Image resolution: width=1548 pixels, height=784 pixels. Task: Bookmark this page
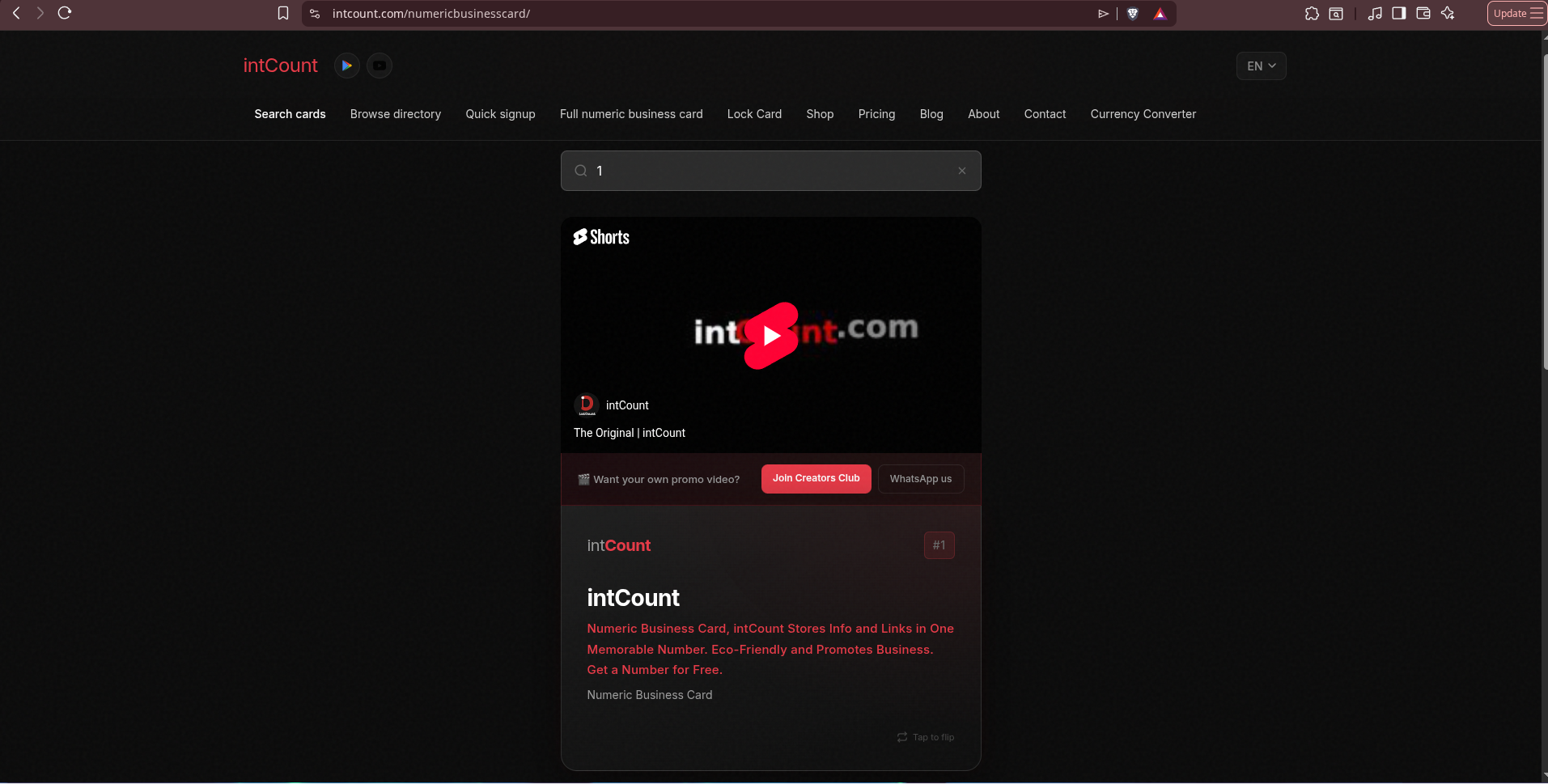coord(283,13)
